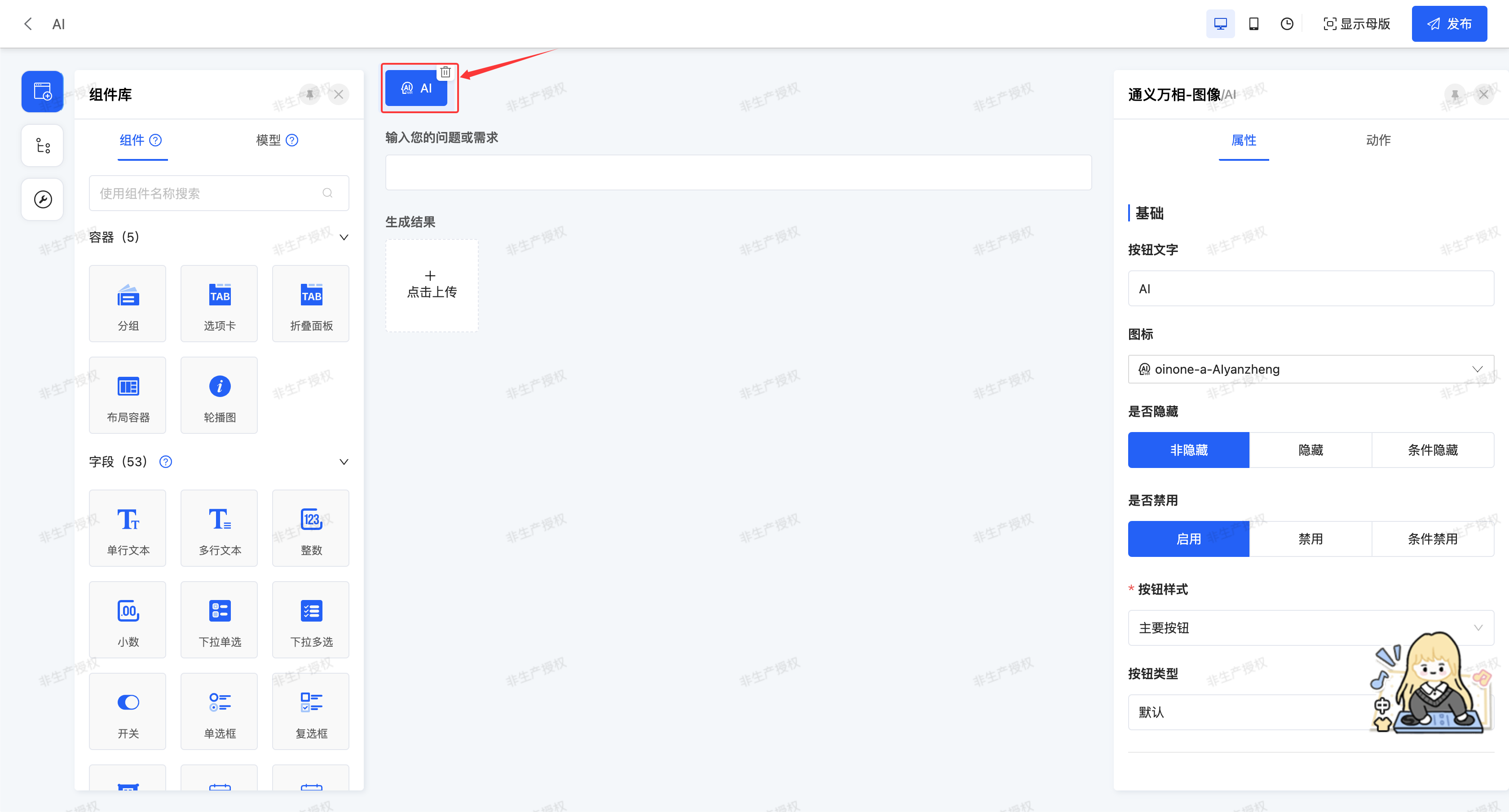1509x812 pixels.
Task: Switch to the 模型 tab
Action: pos(268,140)
